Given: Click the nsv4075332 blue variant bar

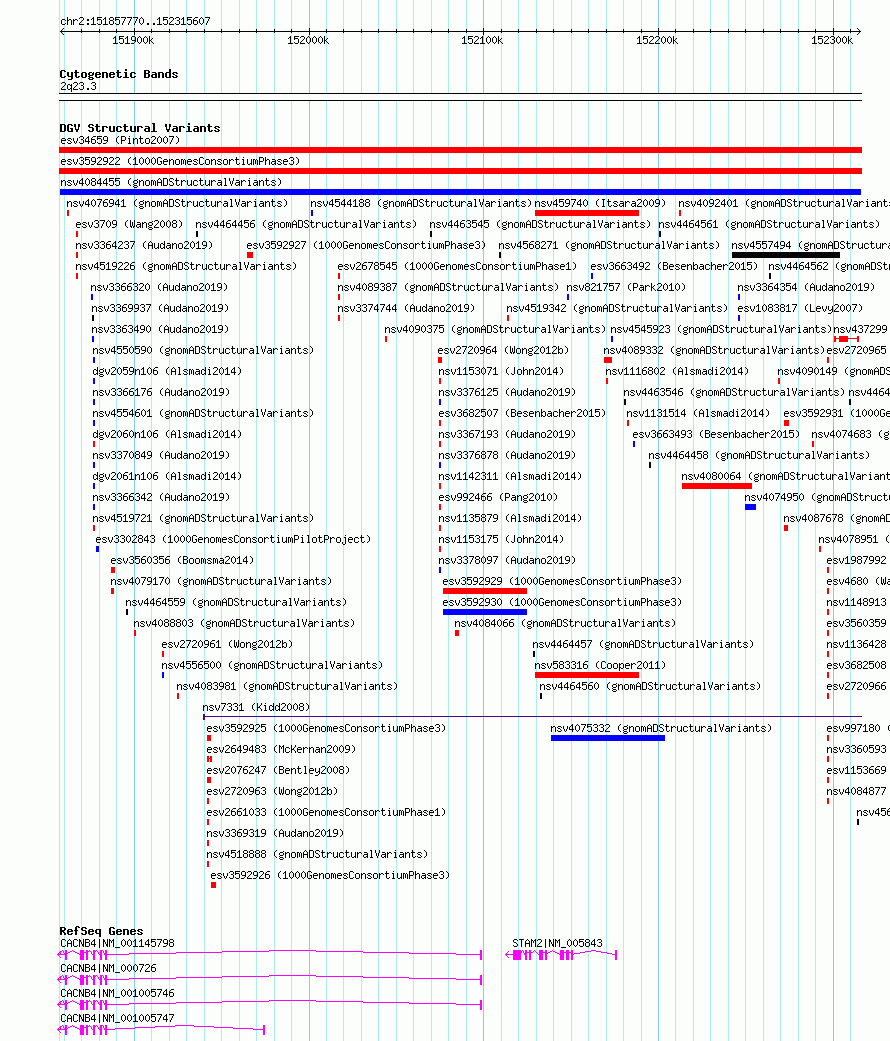Looking at the screenshot, I should point(608,738).
